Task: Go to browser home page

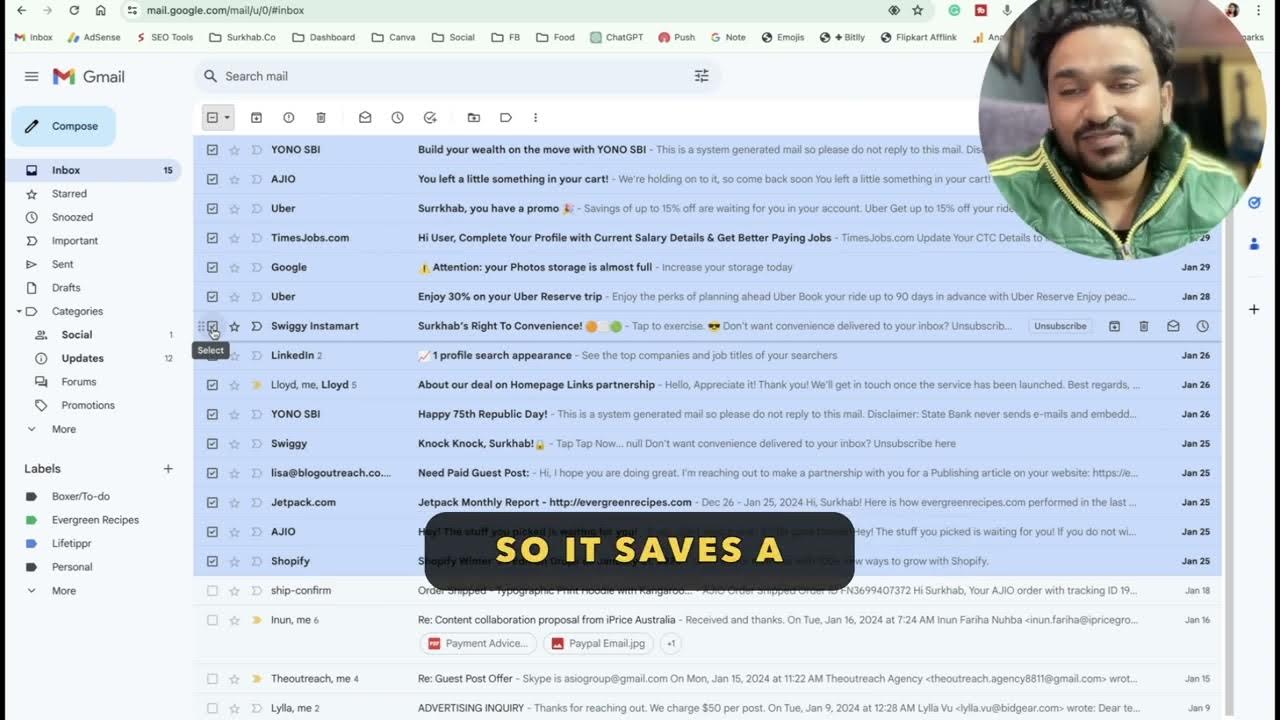Action: 100,10
